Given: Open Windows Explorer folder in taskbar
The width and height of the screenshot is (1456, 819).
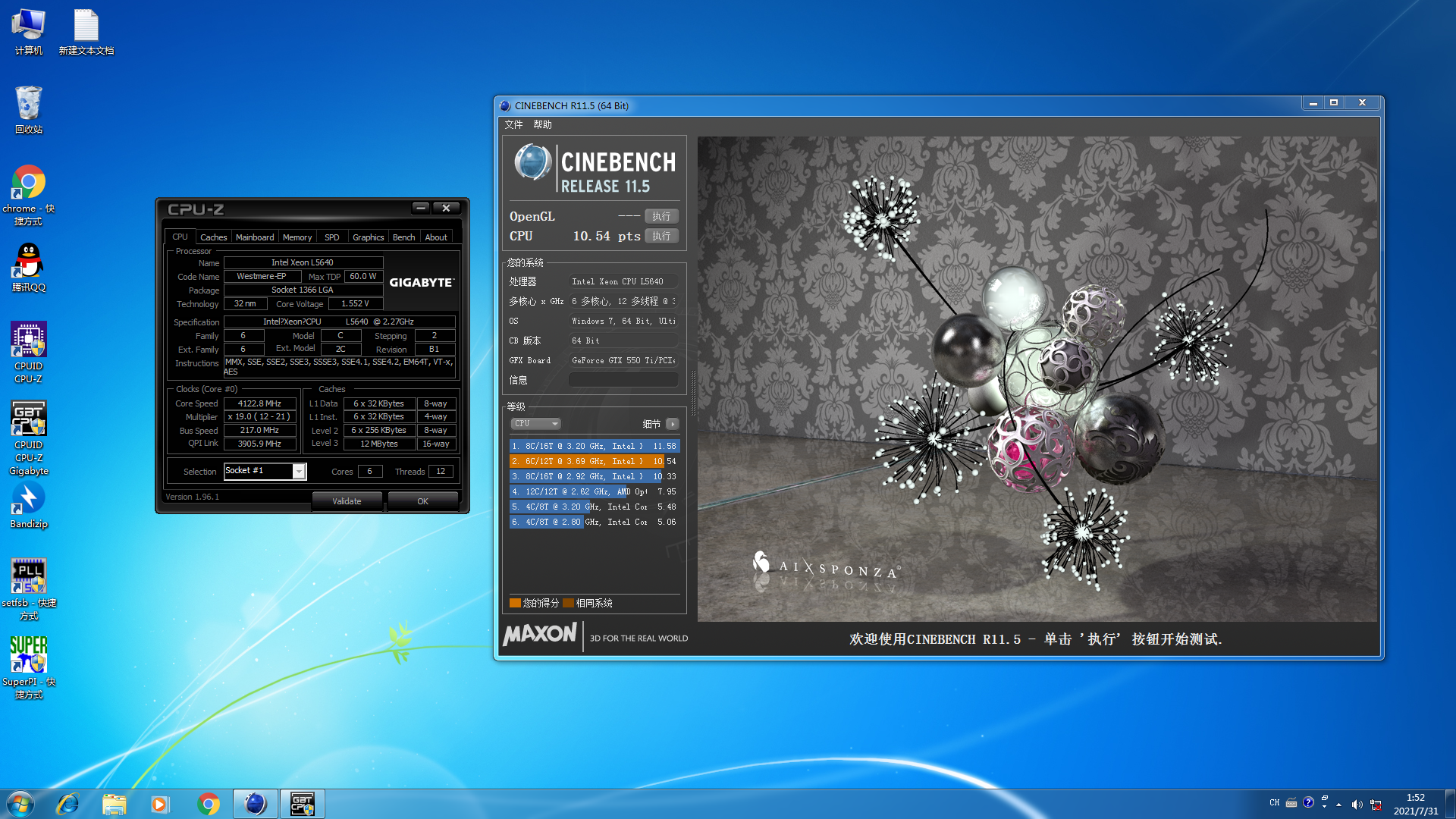Looking at the screenshot, I should pos(115,804).
